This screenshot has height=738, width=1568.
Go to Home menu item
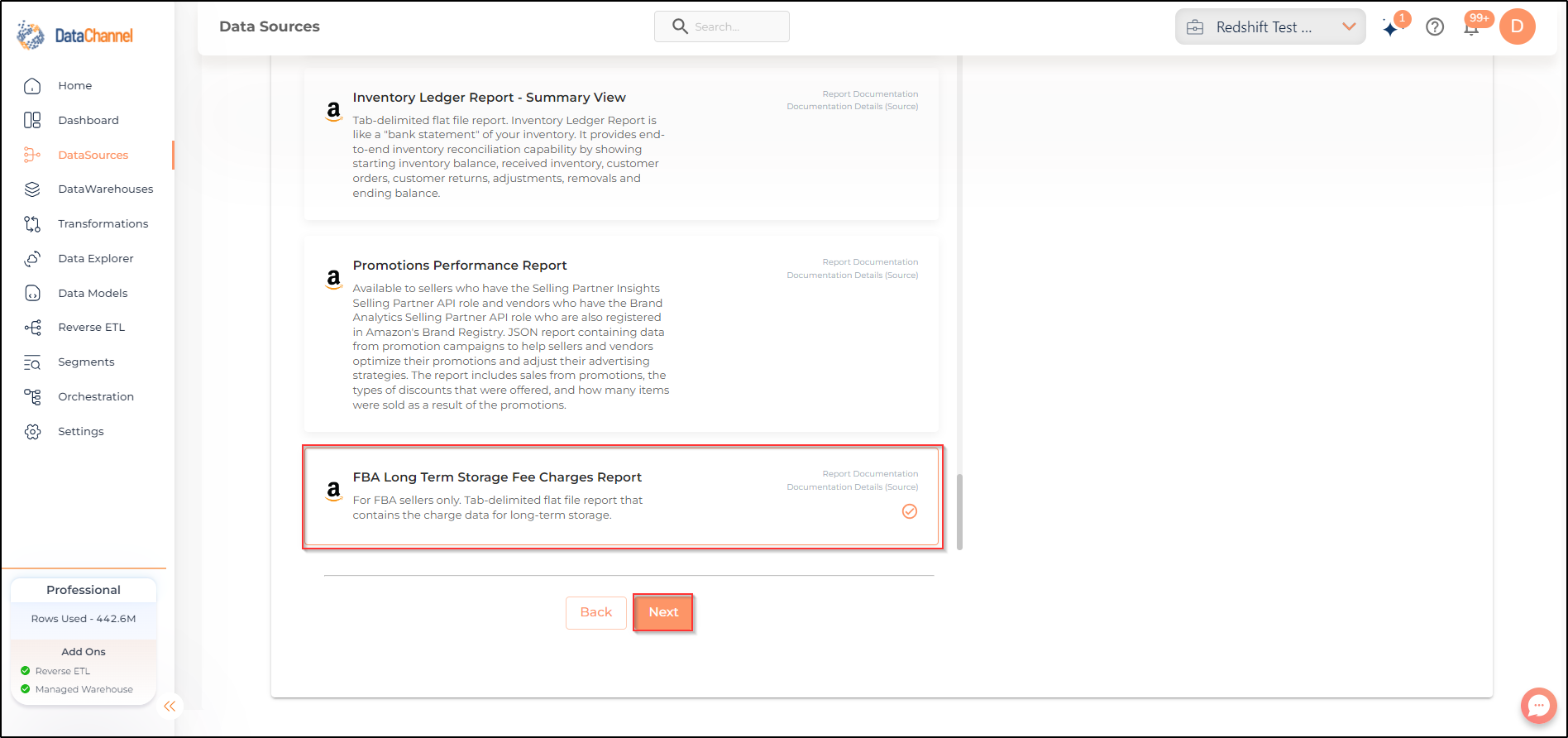click(74, 86)
